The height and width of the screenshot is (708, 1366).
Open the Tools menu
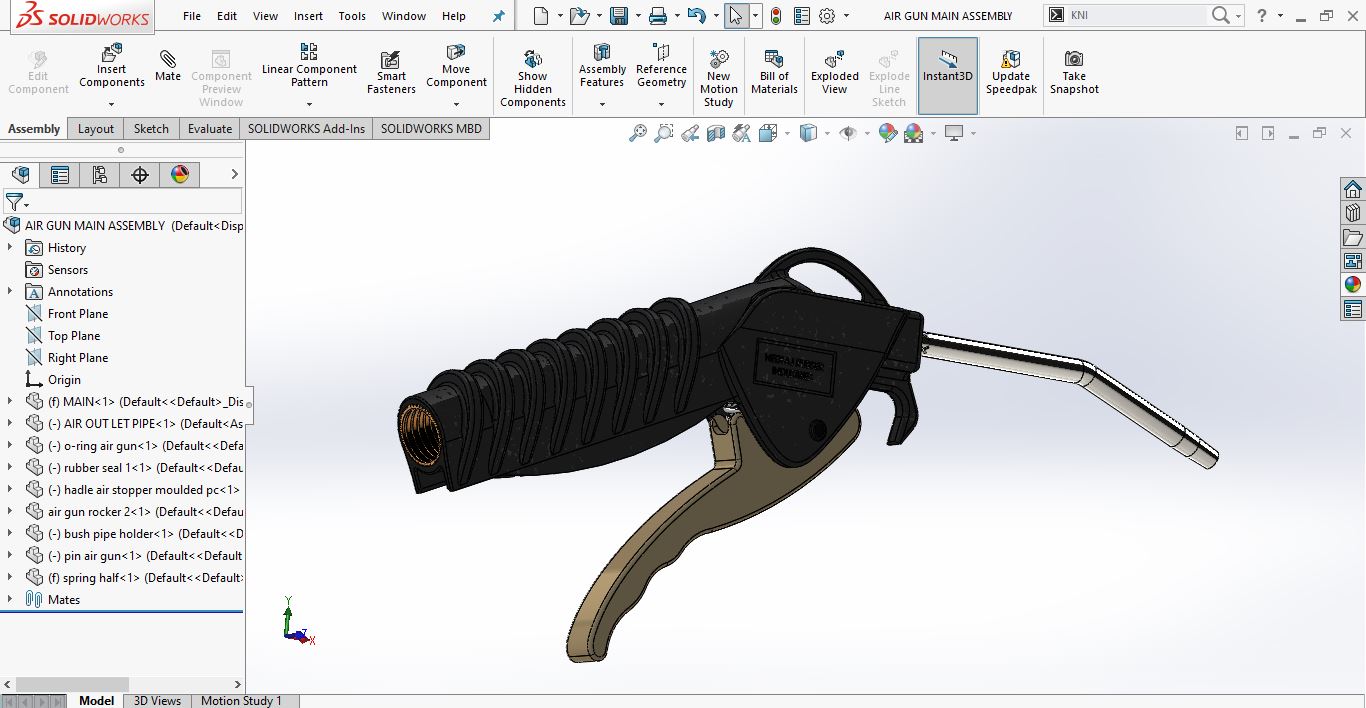352,16
